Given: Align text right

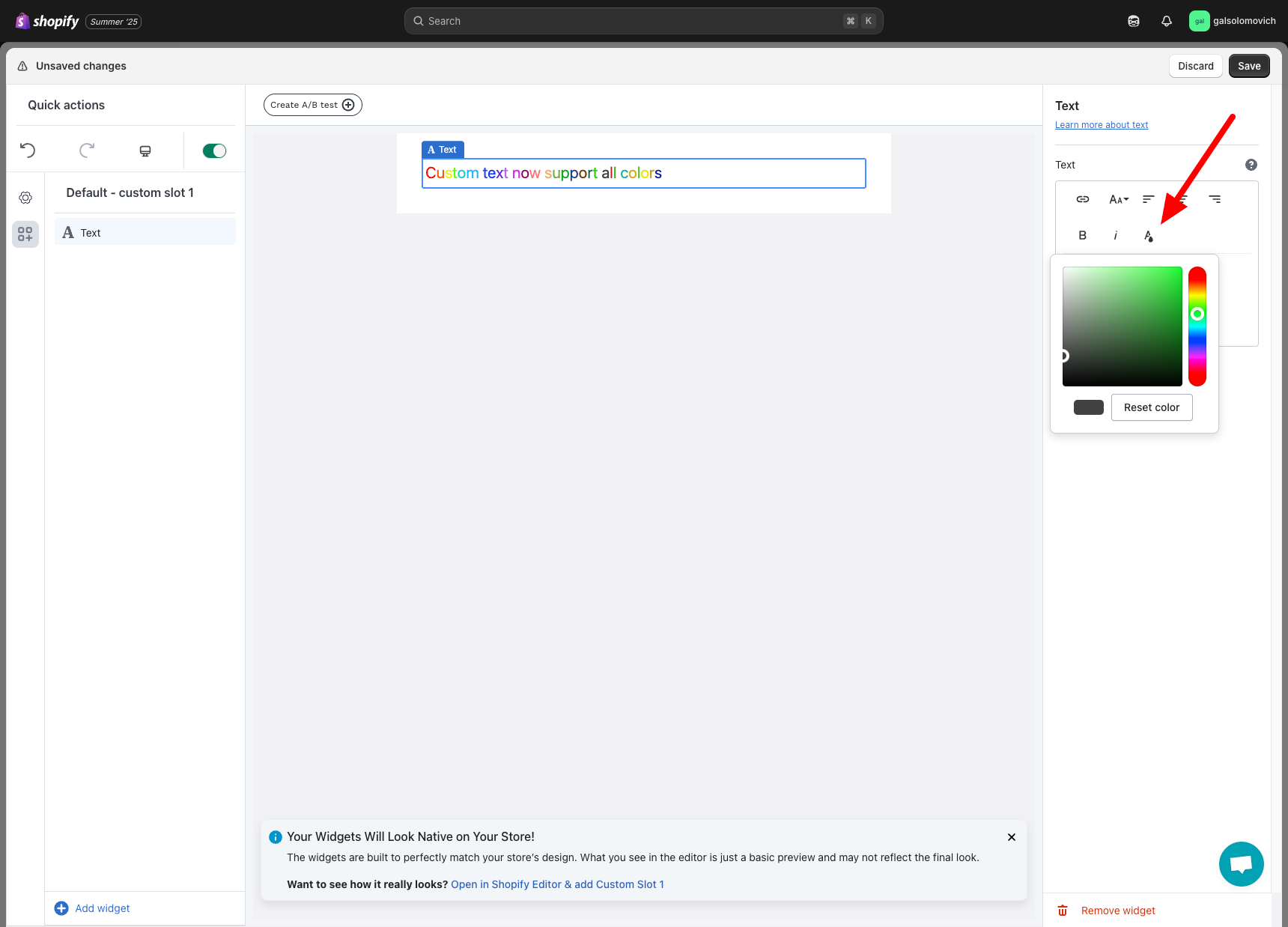Looking at the screenshot, I should pos(1215,199).
